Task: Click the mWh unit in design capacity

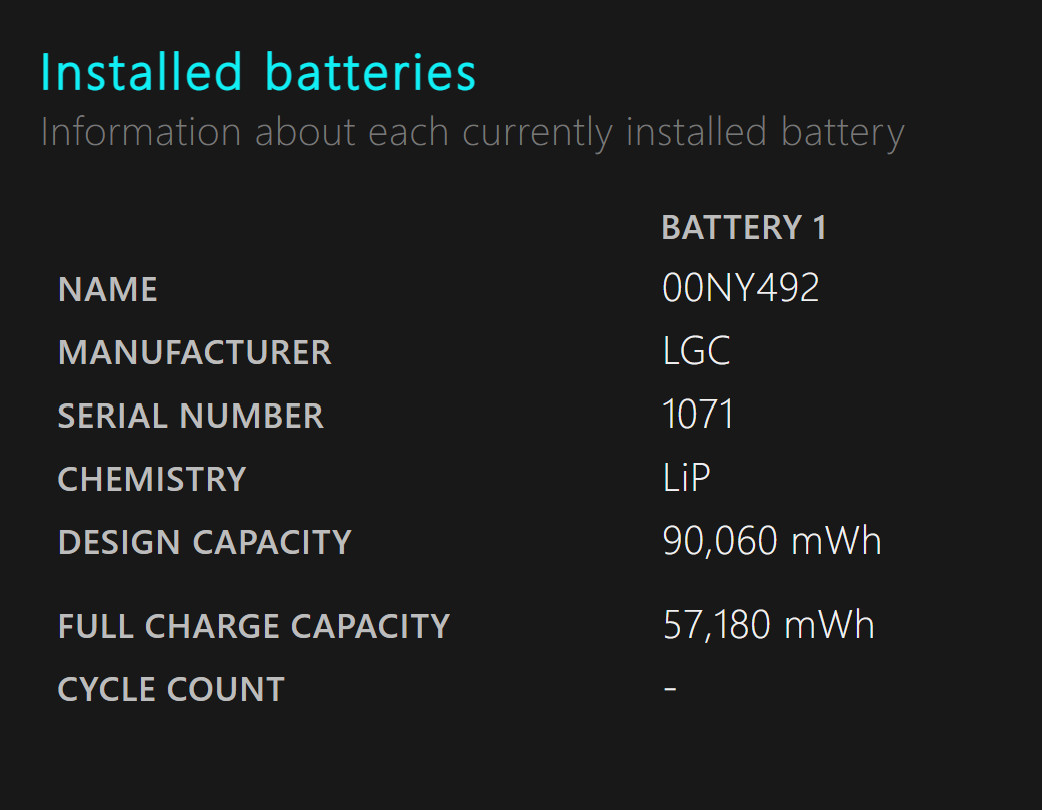Action: pyautogui.click(x=836, y=540)
